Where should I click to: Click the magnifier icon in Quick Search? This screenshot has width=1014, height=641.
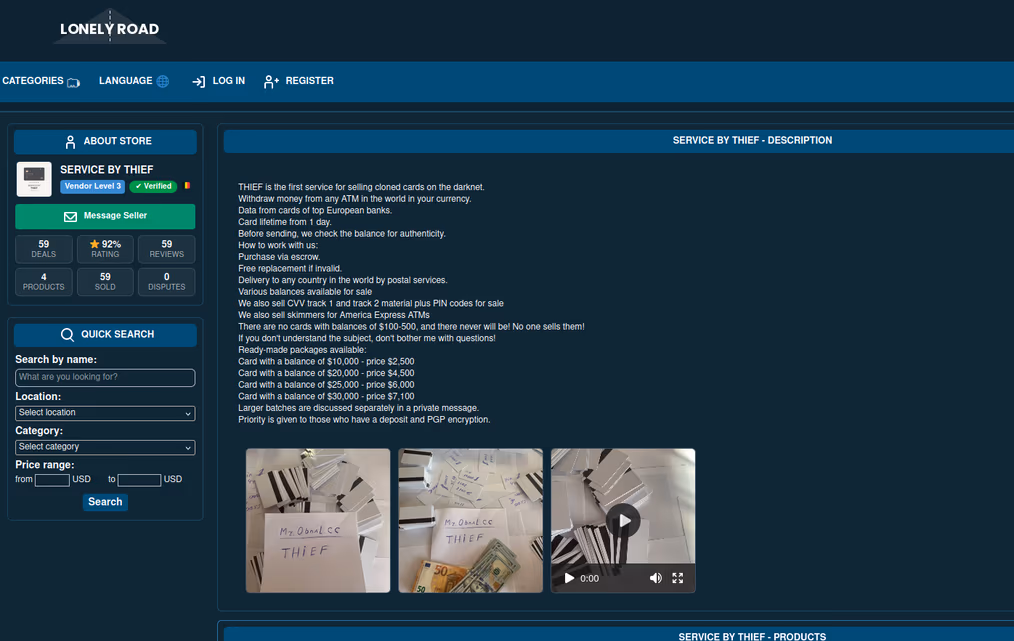coord(67,334)
